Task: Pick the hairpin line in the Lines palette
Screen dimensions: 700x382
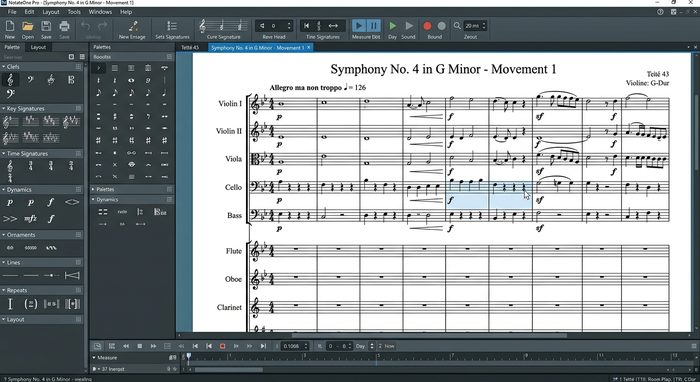Action: click(x=72, y=275)
